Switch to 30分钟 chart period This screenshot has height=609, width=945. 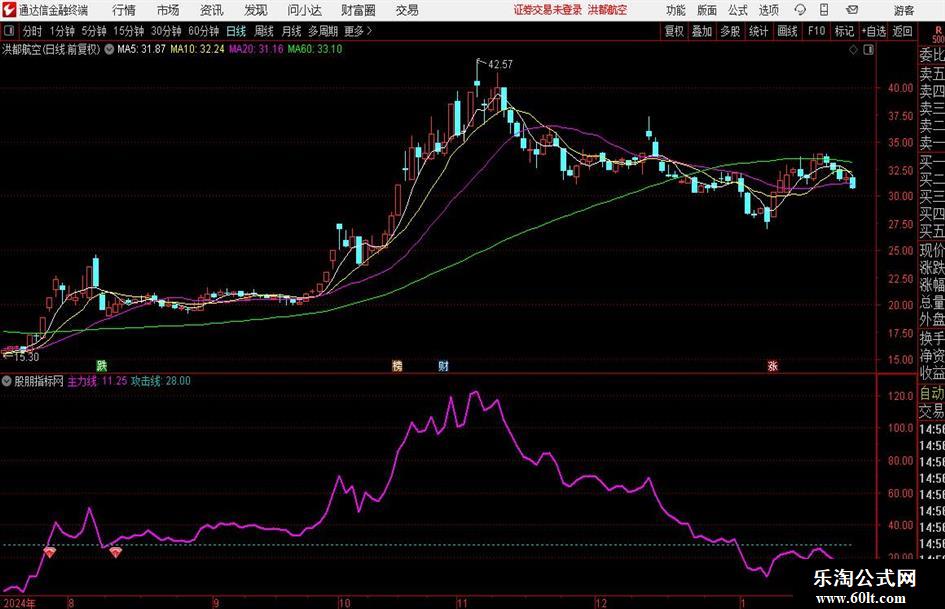pyautogui.click(x=166, y=31)
